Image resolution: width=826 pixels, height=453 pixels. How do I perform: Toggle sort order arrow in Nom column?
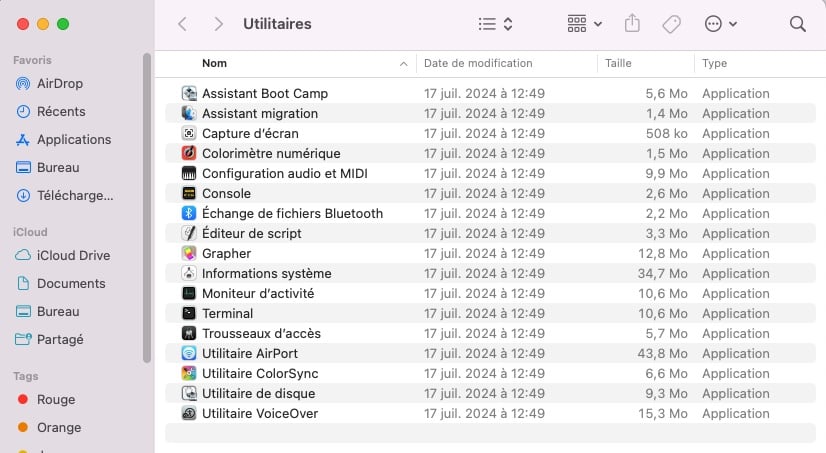pyautogui.click(x=404, y=64)
